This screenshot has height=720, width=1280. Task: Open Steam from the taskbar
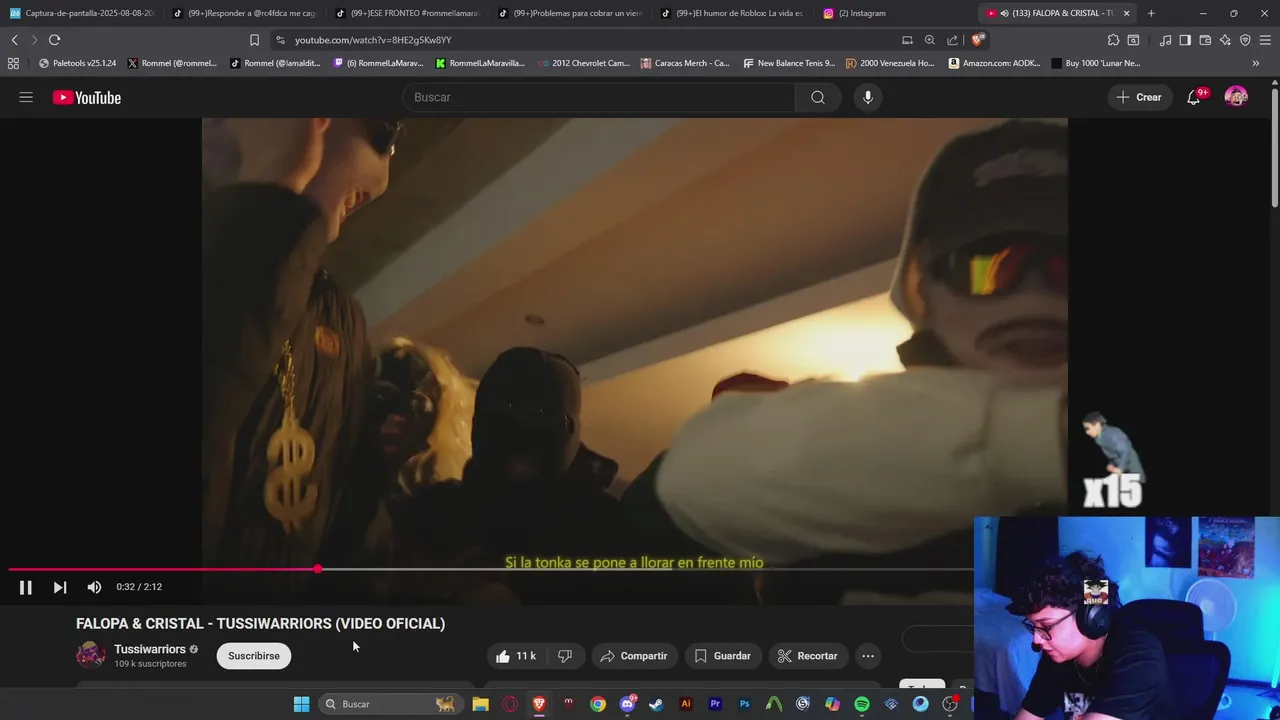656,704
